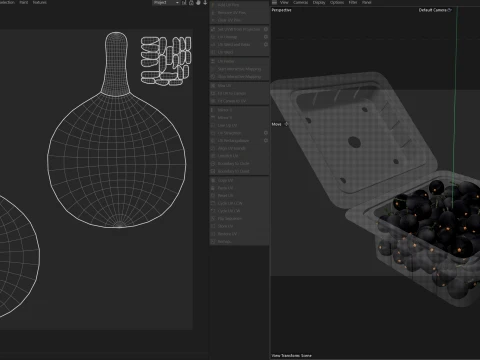480x360 pixels.
Task: Click the Add UV Pins command icon
Action: click(x=213, y=5)
